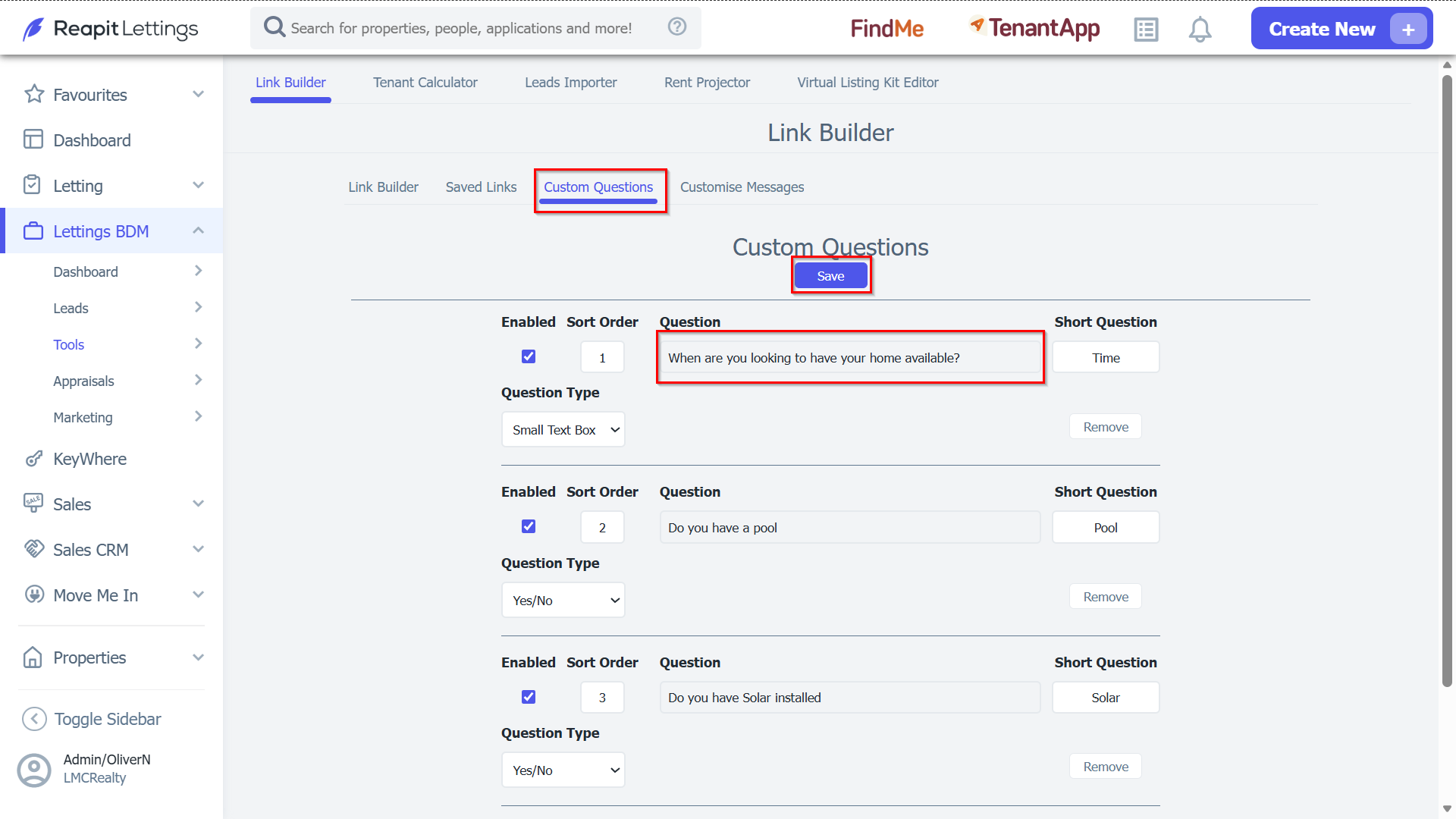Open the FindMe link
Image resolution: width=1456 pixels, height=819 pixels.
886,29
